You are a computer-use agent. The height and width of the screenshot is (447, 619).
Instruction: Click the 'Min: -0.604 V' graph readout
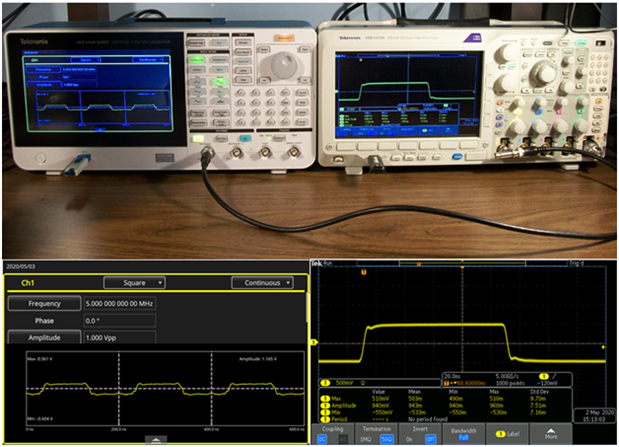coord(39,419)
